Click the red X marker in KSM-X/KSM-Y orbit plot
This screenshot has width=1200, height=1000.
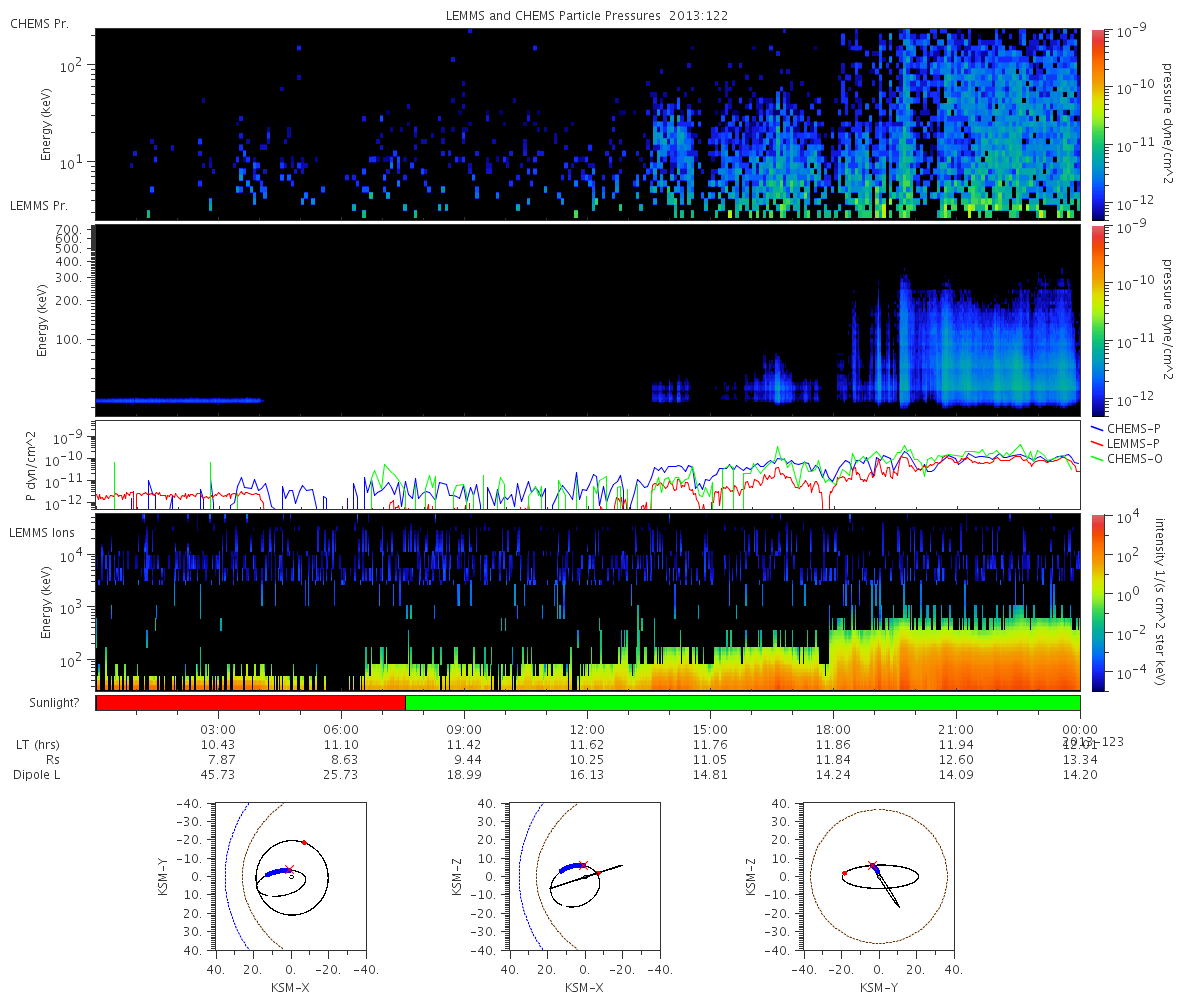290,870
